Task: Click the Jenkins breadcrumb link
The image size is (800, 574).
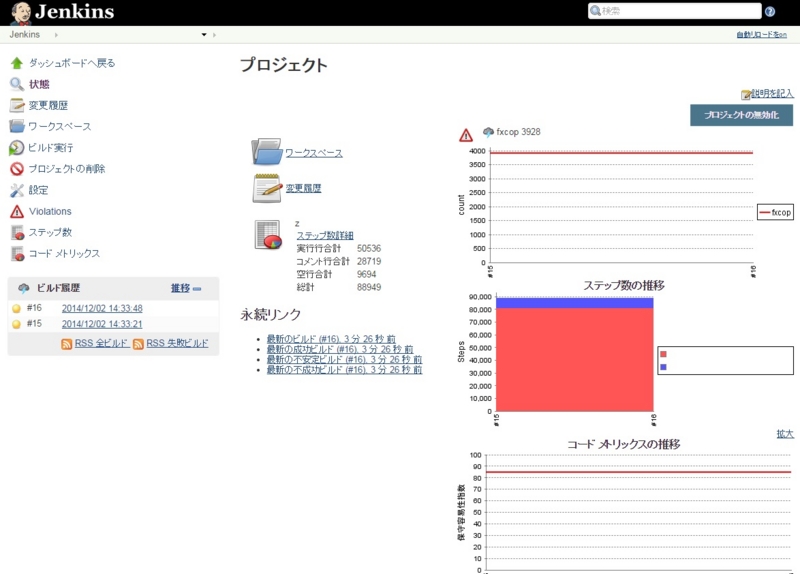Action: pyautogui.click(x=24, y=34)
